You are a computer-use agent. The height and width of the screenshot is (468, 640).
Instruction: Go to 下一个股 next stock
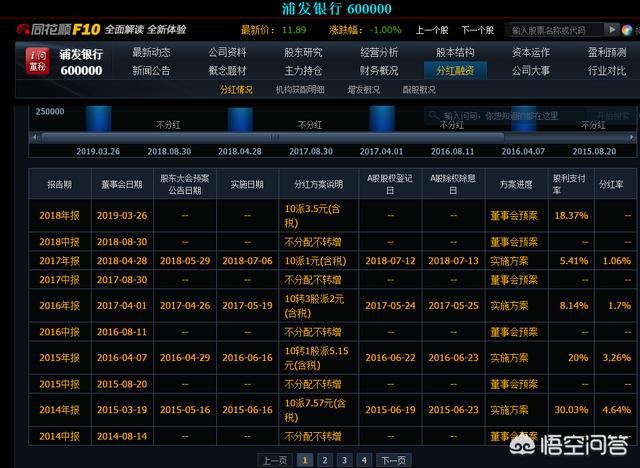tap(477, 30)
